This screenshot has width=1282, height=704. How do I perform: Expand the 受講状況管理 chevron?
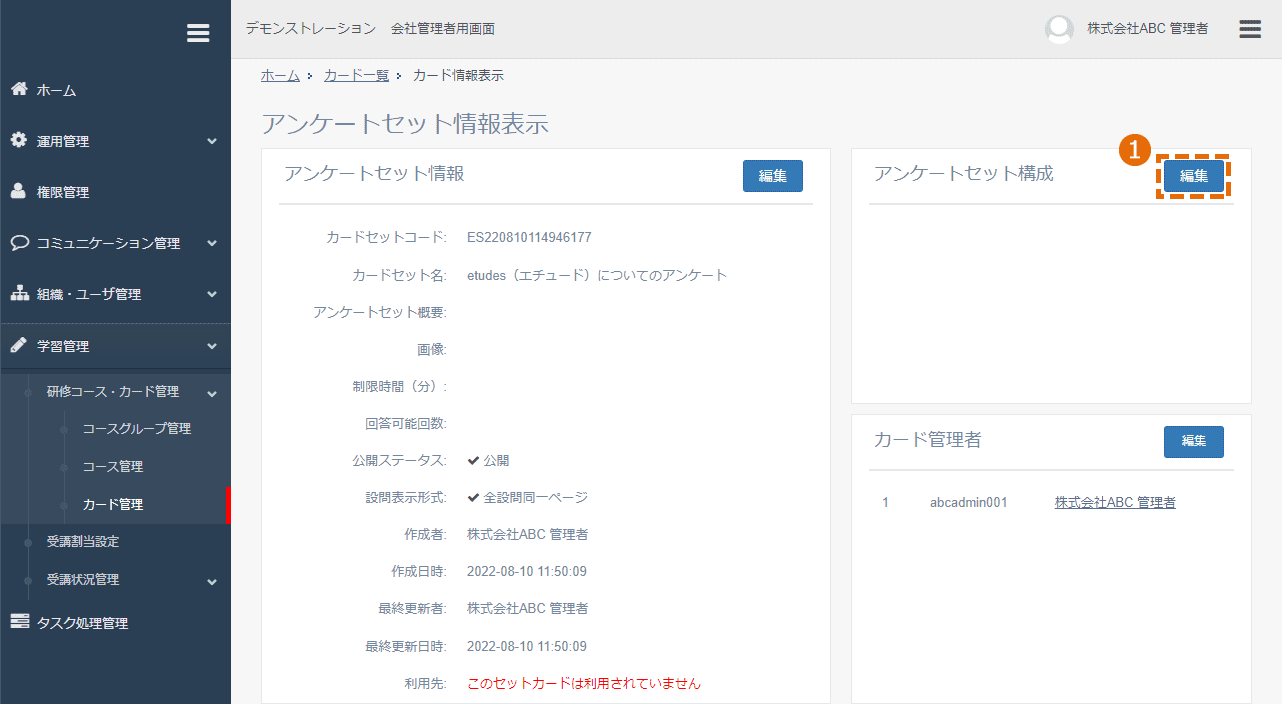(x=212, y=582)
